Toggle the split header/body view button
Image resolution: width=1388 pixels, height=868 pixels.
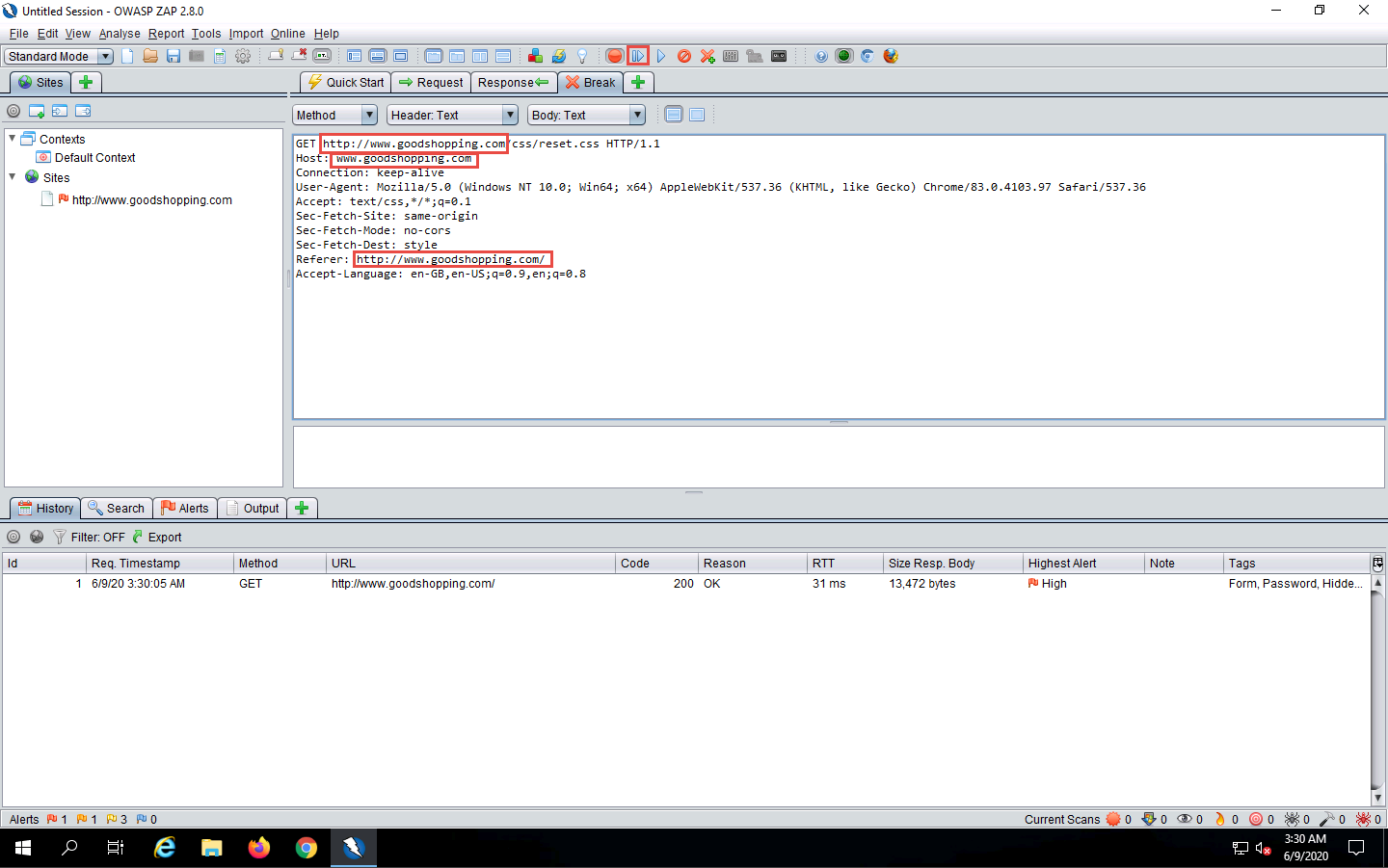(674, 115)
